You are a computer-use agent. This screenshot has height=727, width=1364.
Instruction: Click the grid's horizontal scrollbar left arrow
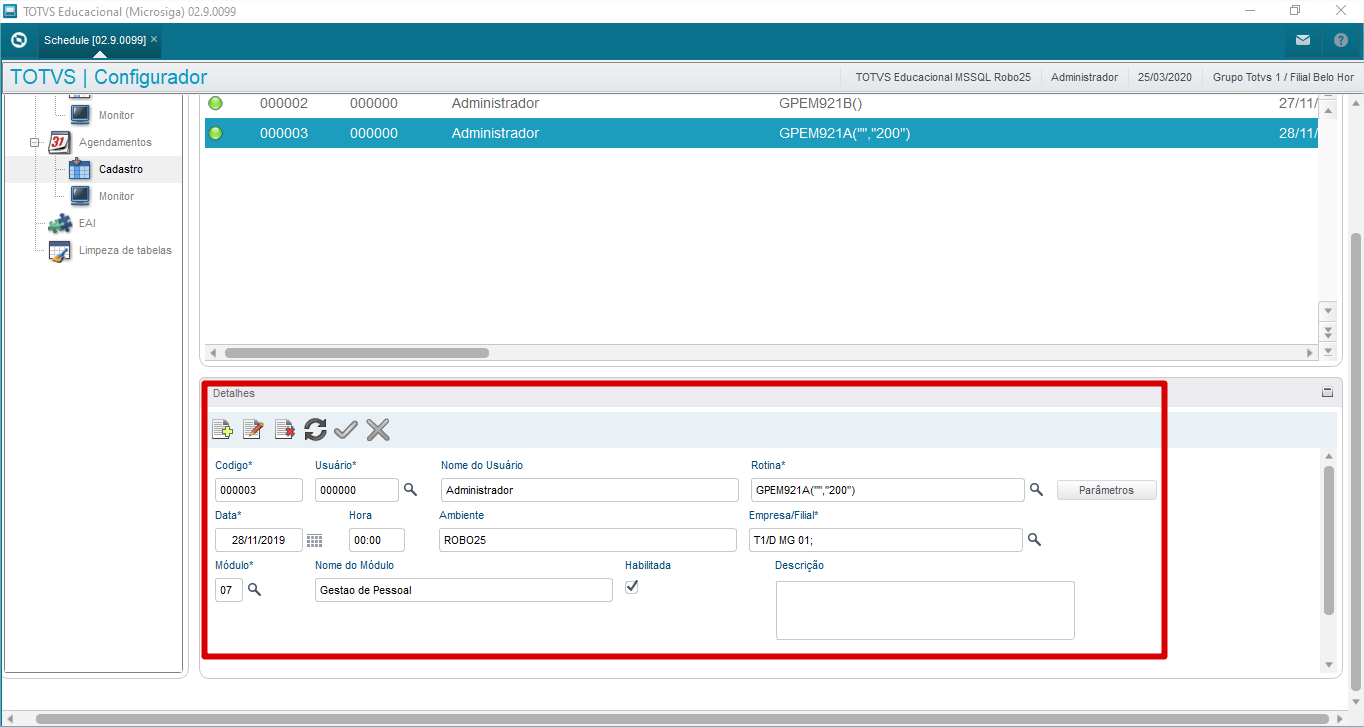pyautogui.click(x=212, y=353)
